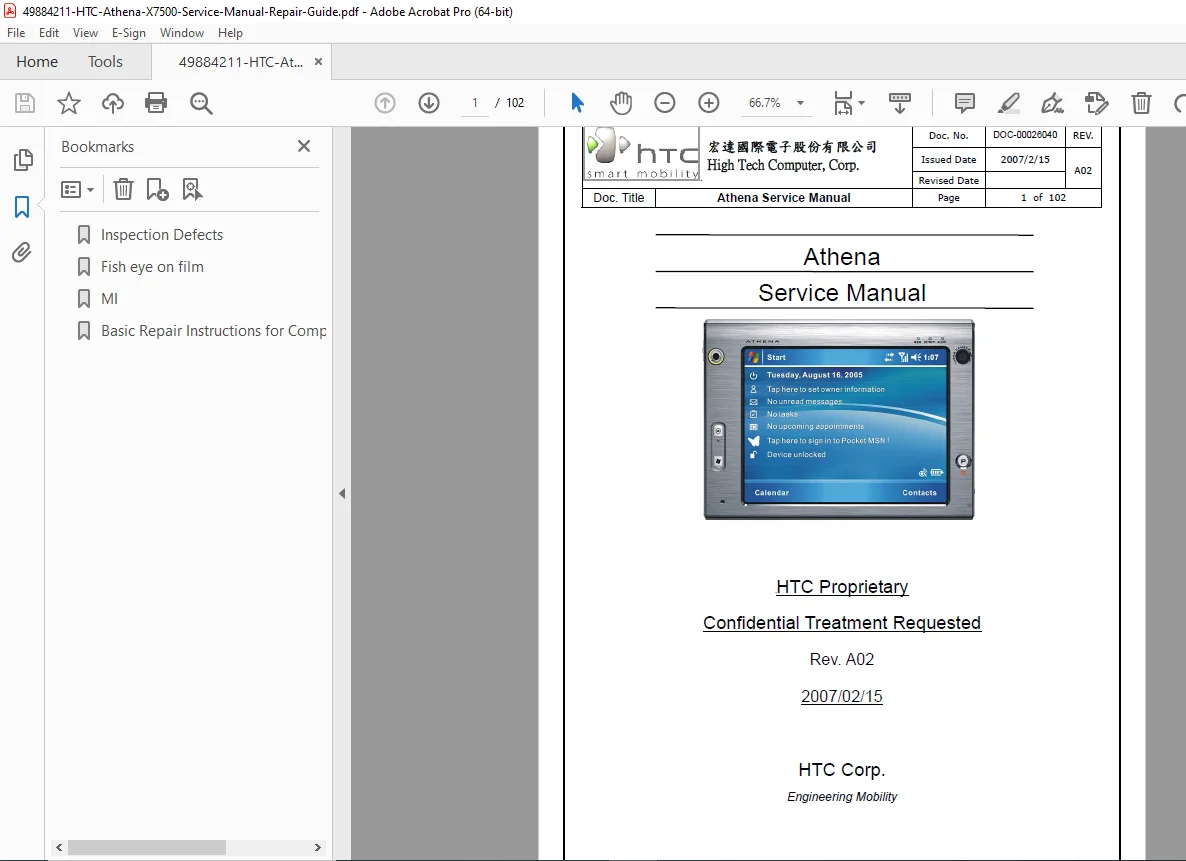Delete the selected bookmark
1186x861 pixels.
click(123, 189)
